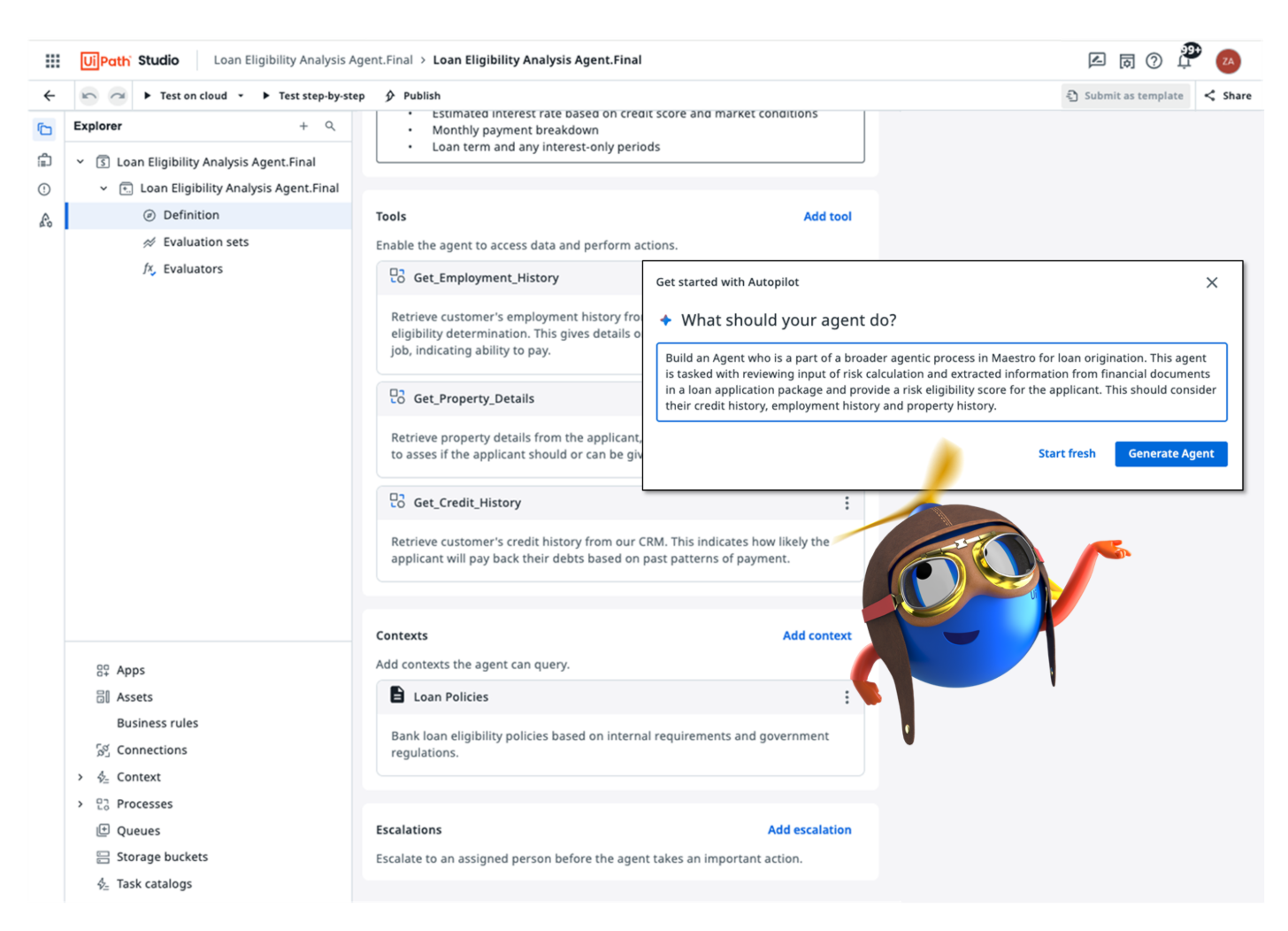Viewport: 1288px width, 931px height.
Task: Click the back arrow icon
Action: pos(49,96)
